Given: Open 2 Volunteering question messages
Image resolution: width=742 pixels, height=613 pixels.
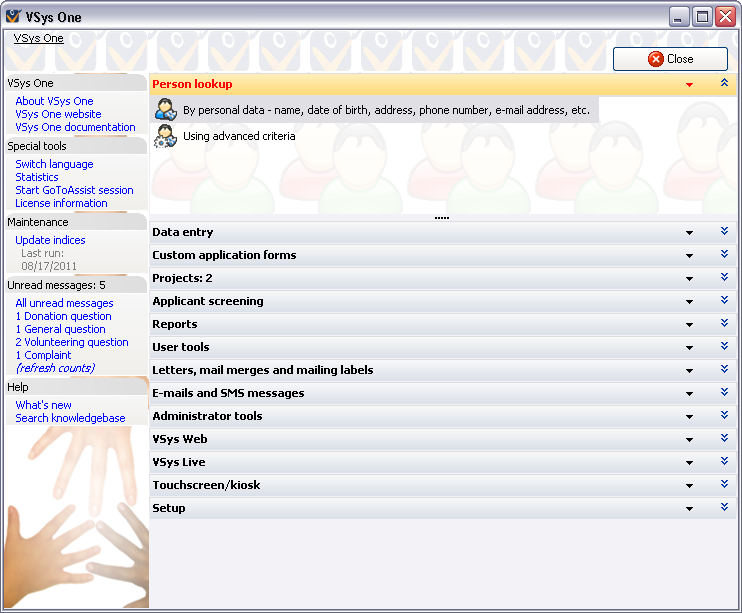Looking at the screenshot, I should click(72, 342).
